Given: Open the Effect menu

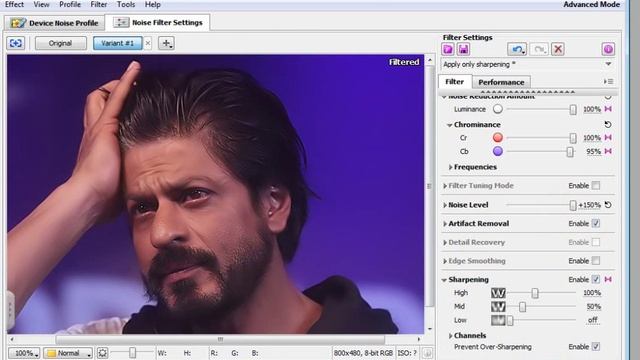Looking at the screenshot, I should [14, 4].
